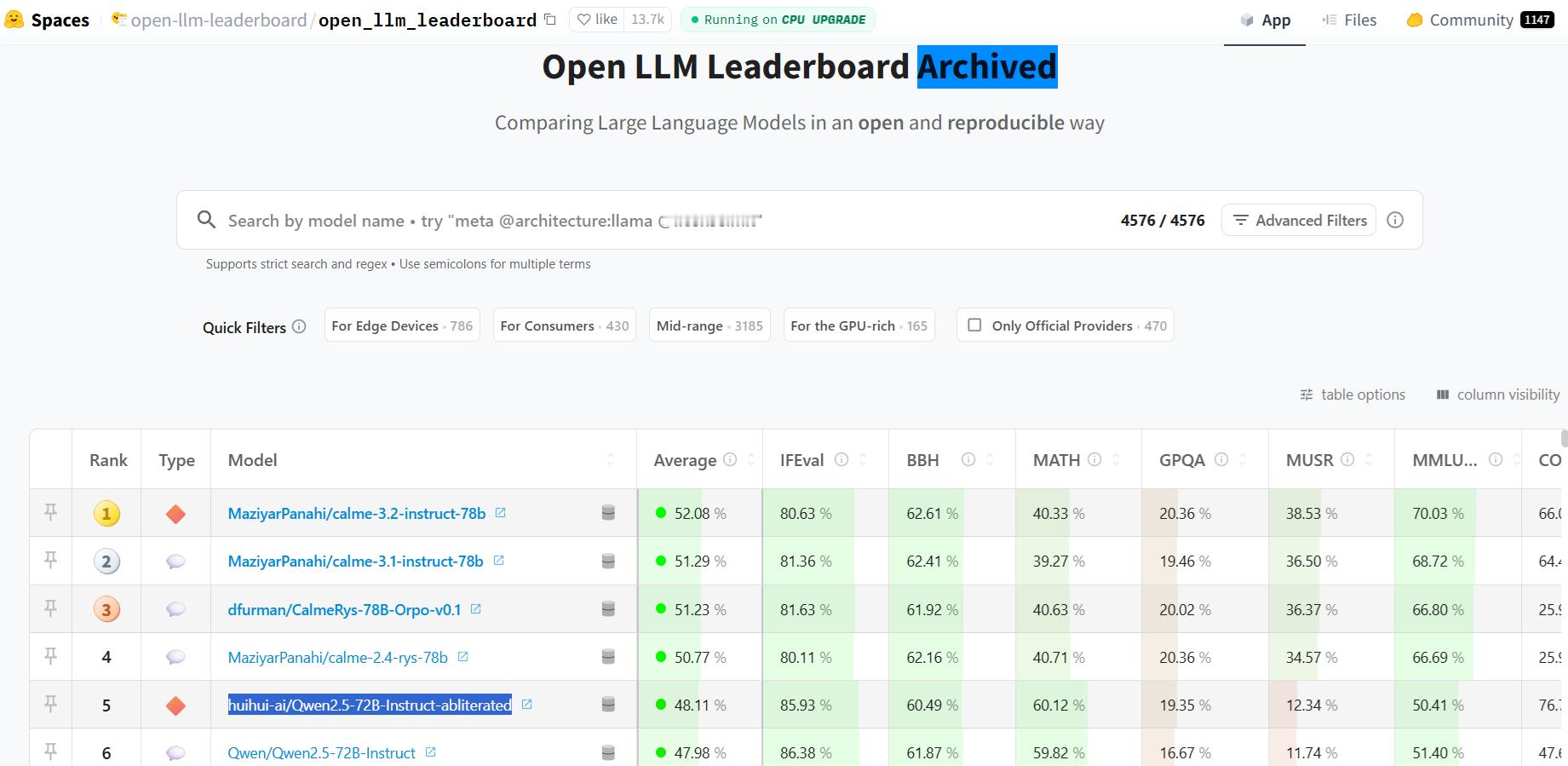
Task: Open dfurman/CalmeRys-78B-Orpo-v0.1 model link
Action: tap(345, 609)
